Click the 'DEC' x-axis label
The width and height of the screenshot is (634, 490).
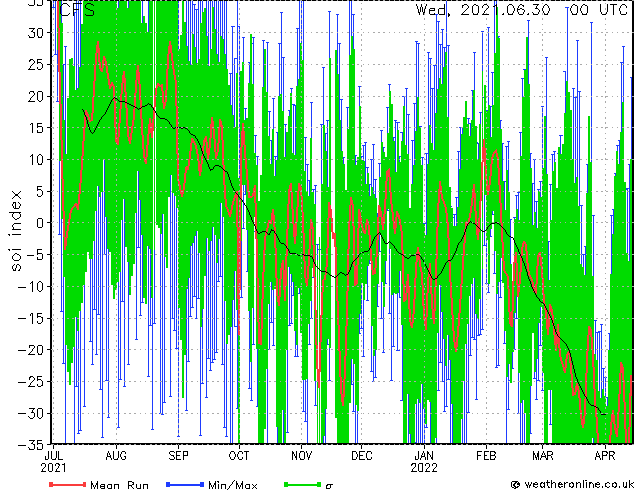(x=361, y=456)
